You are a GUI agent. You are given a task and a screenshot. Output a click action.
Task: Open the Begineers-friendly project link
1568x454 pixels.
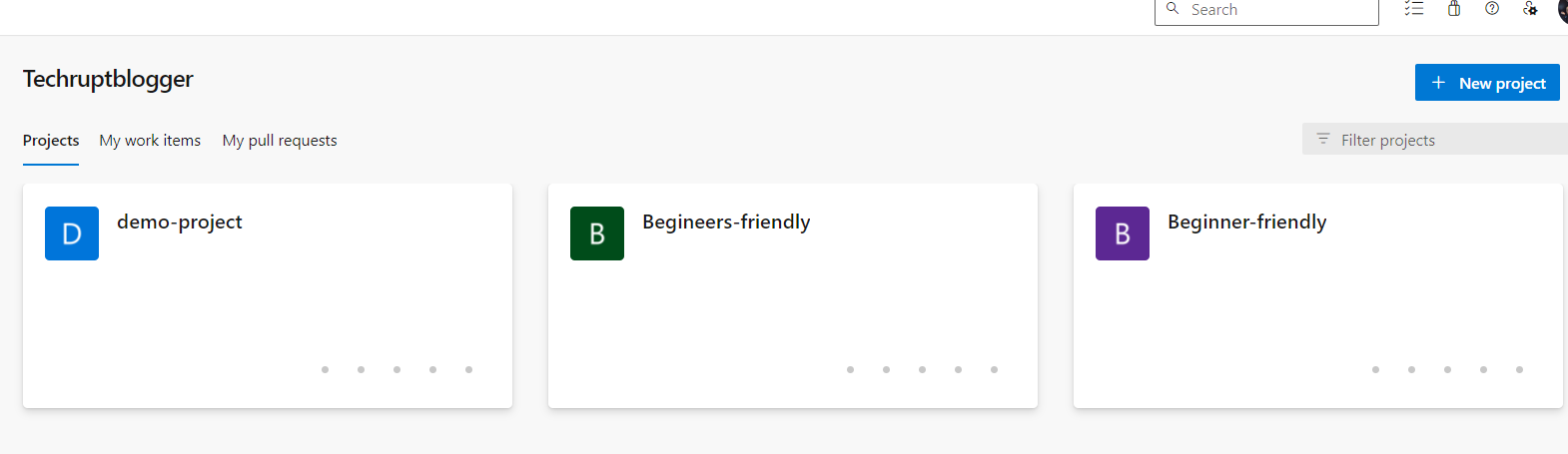click(x=726, y=222)
